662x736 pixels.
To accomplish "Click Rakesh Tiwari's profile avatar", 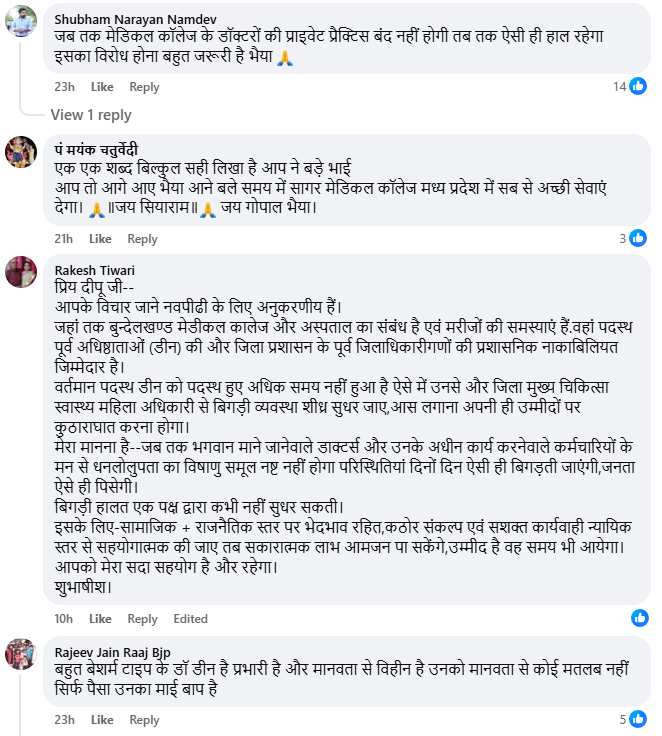I will point(22,271).
